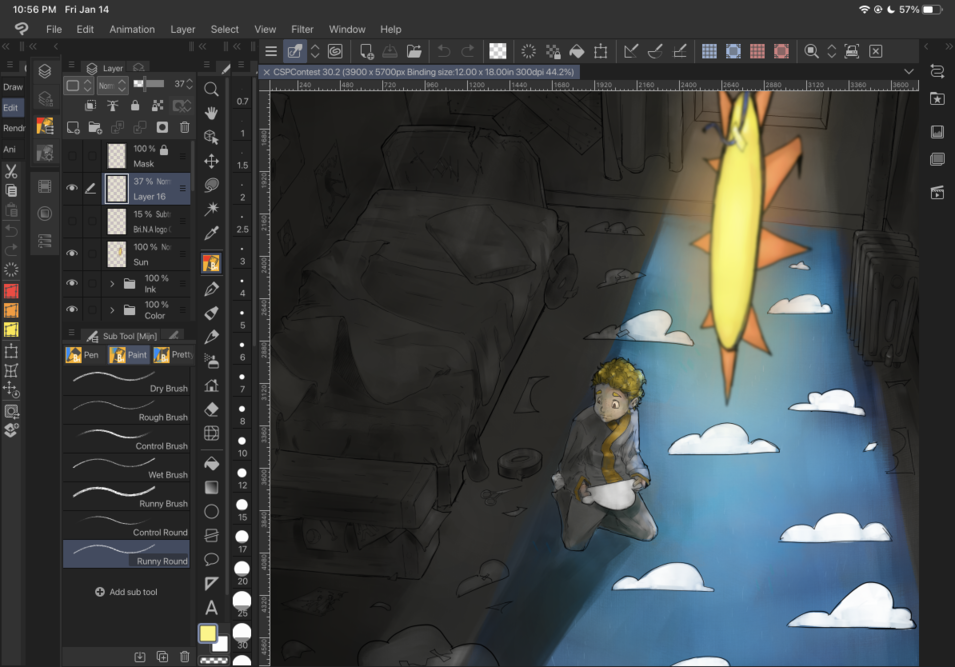
Task: Open the layer blending mode dropdown
Action: tap(110, 85)
